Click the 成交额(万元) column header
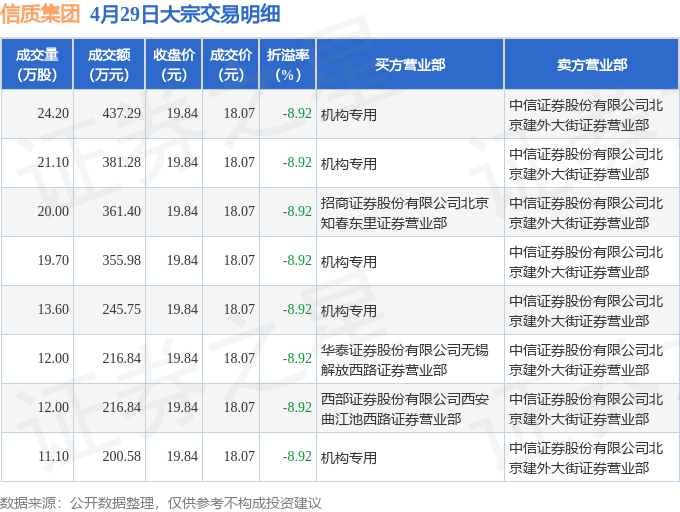The height and width of the screenshot is (512, 680). (109, 64)
